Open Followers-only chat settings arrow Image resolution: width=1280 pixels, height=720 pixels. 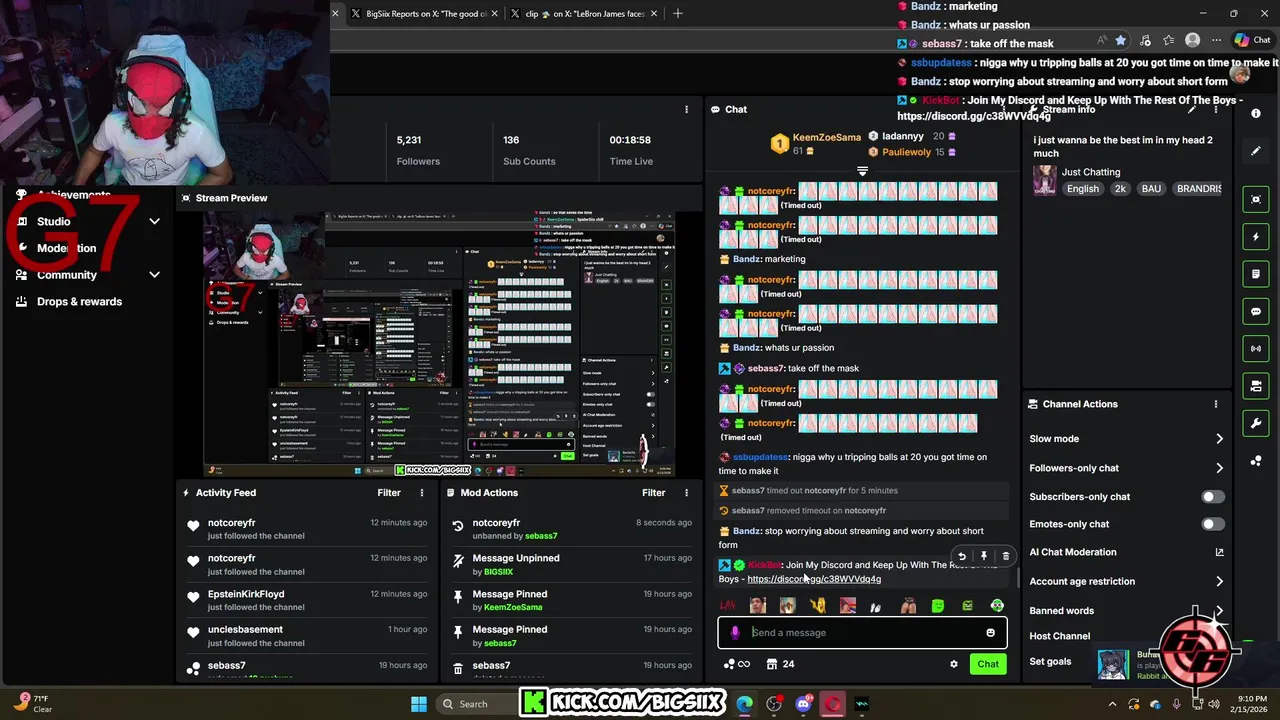point(1219,468)
